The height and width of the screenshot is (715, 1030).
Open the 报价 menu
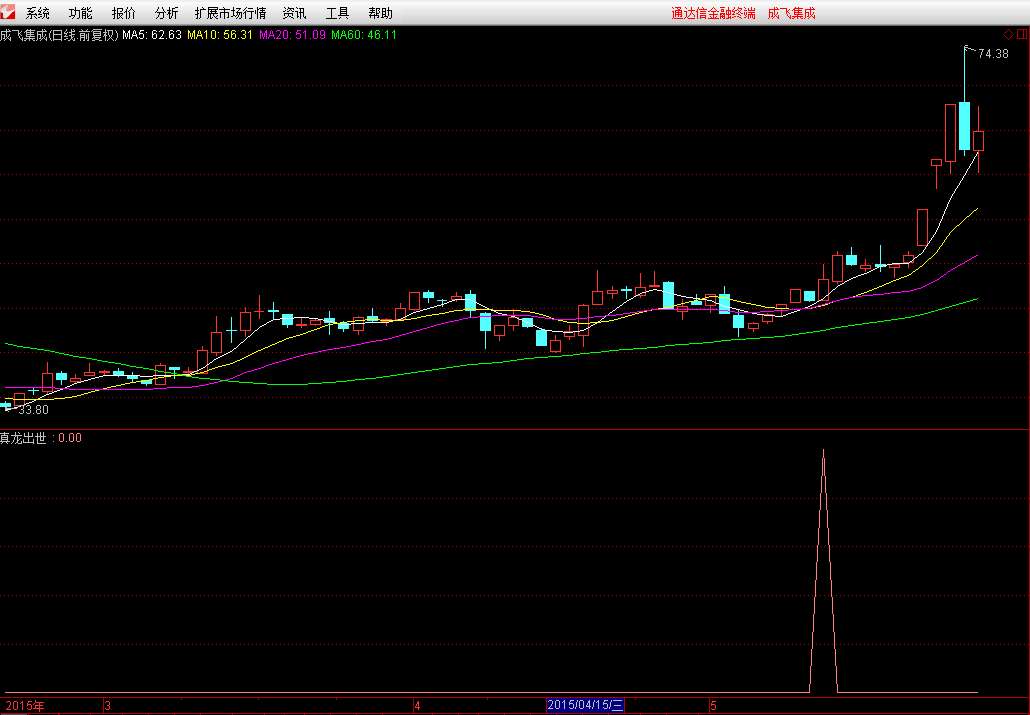[123, 13]
